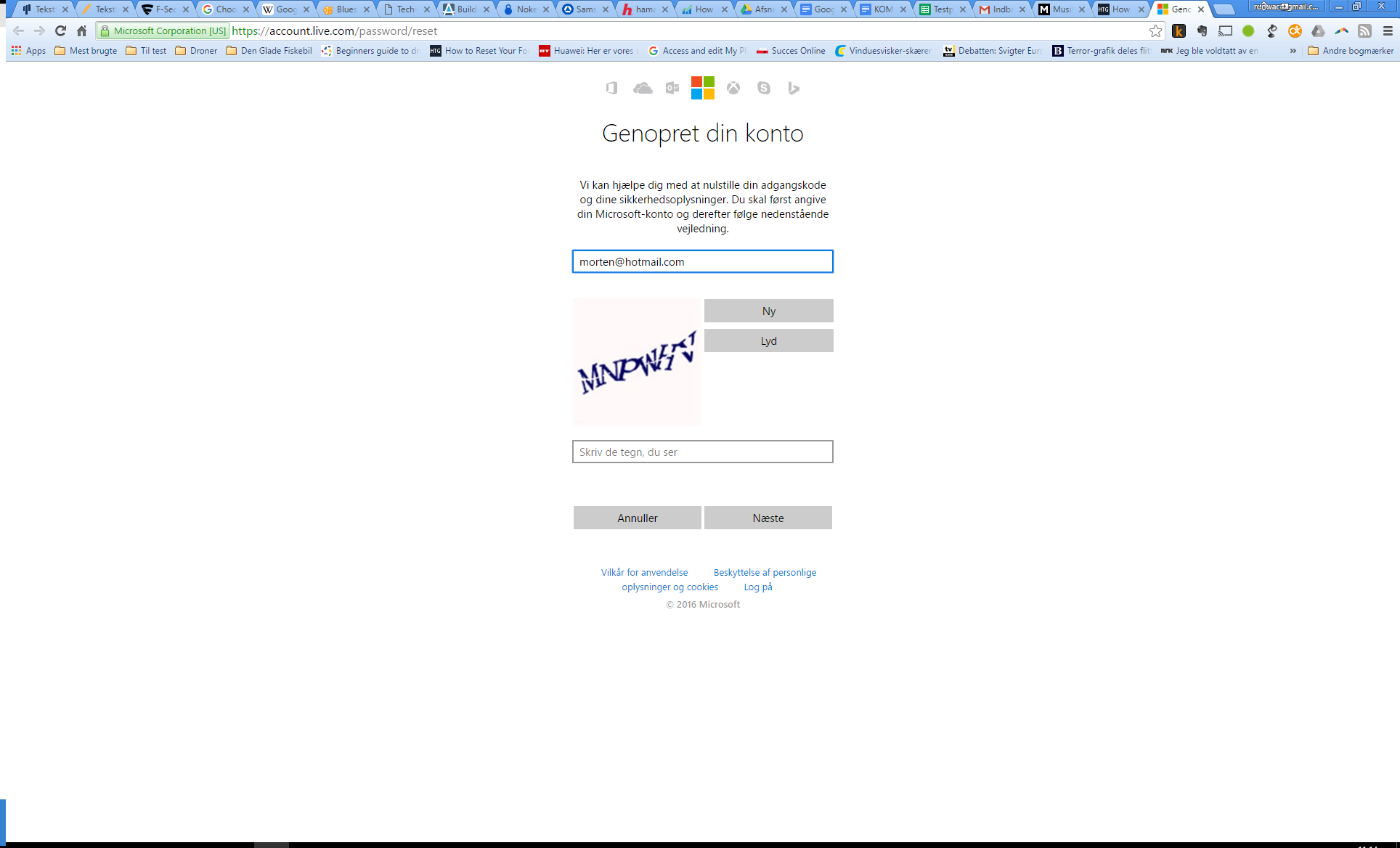1400x848 pixels.
Task: Click the Outlook icon
Action: (x=671, y=88)
